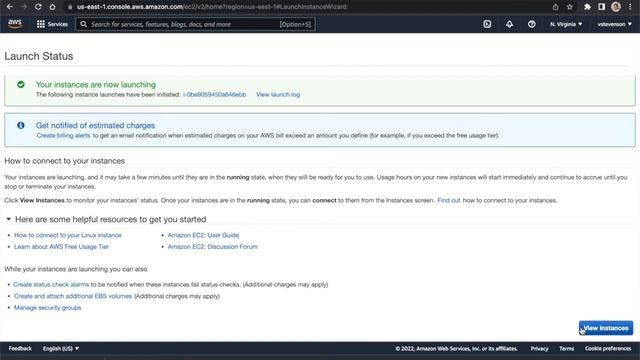Image resolution: width=640 pixels, height=360 pixels.
Task: Open the Amazon EC2: User Guide link
Action: (x=203, y=235)
